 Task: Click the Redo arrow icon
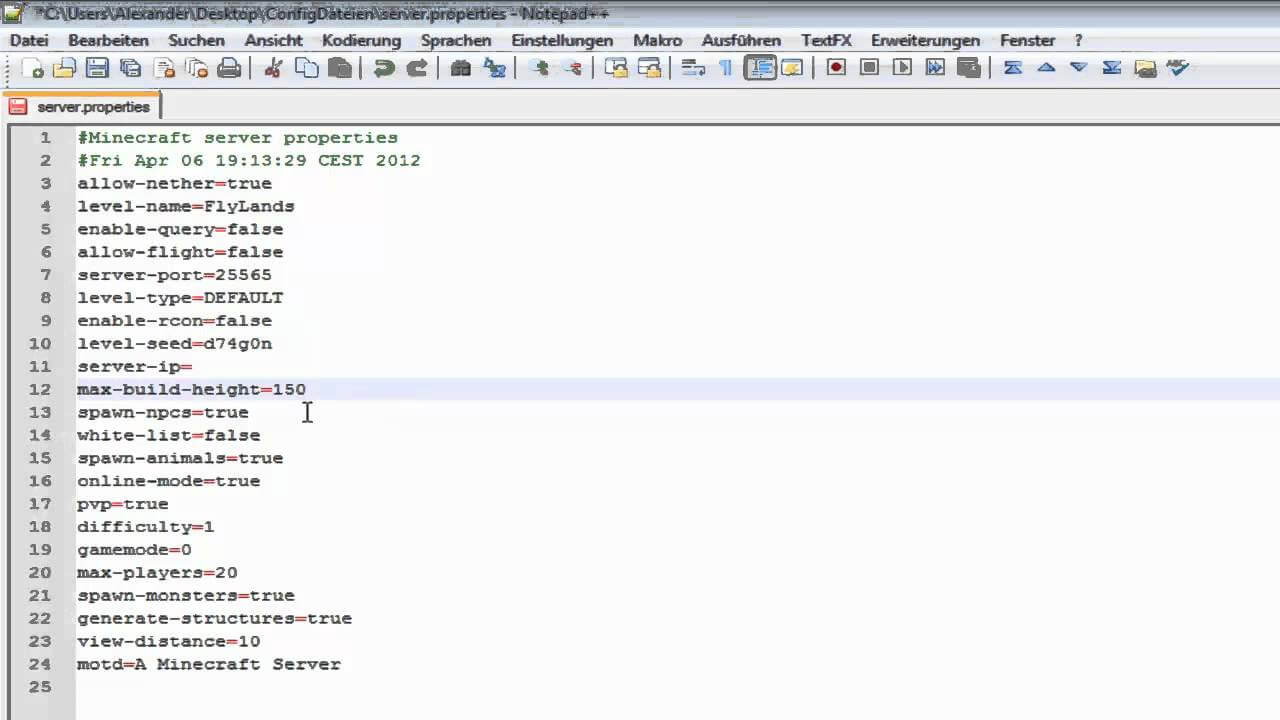point(417,68)
